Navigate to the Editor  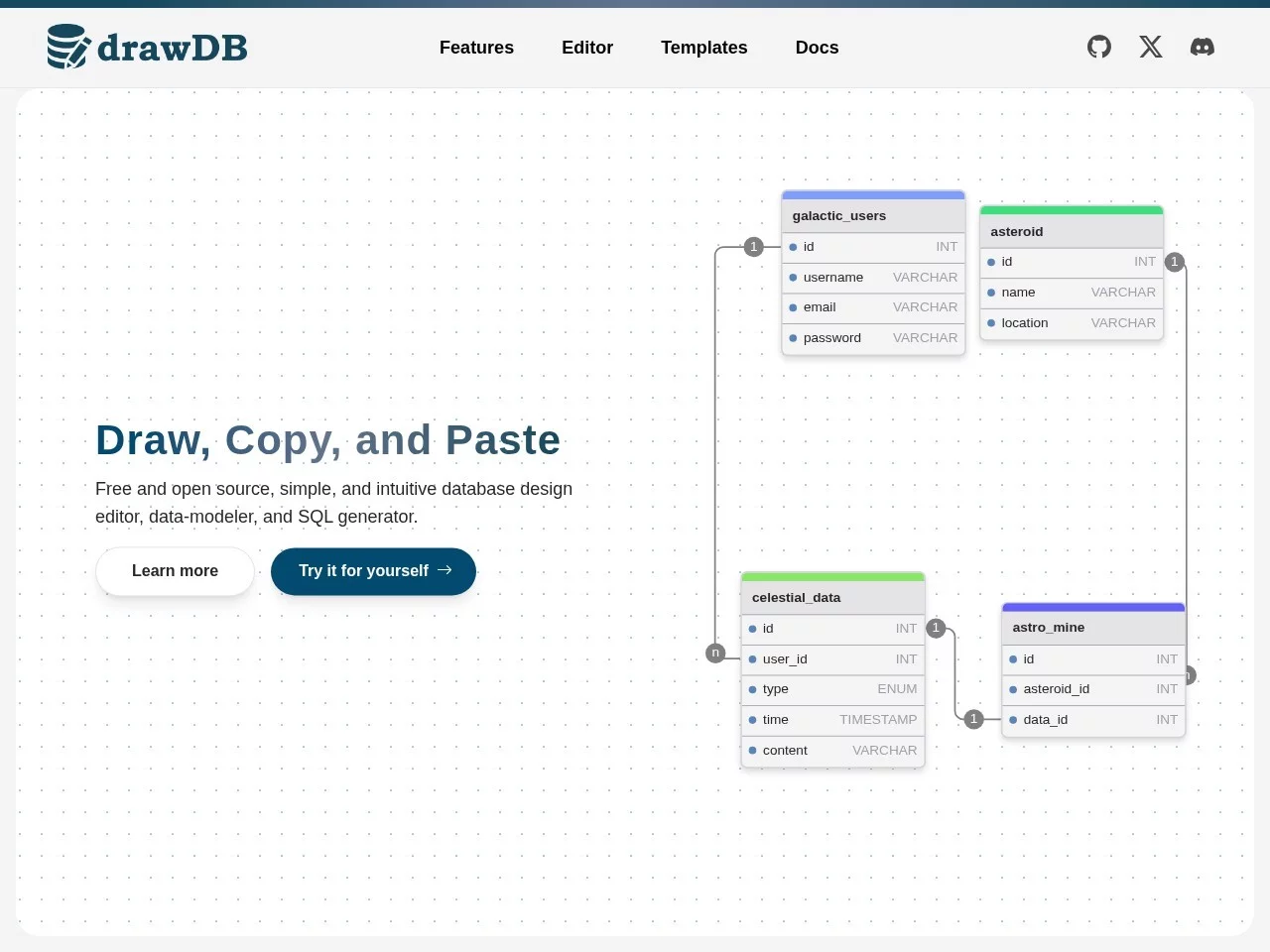587,47
